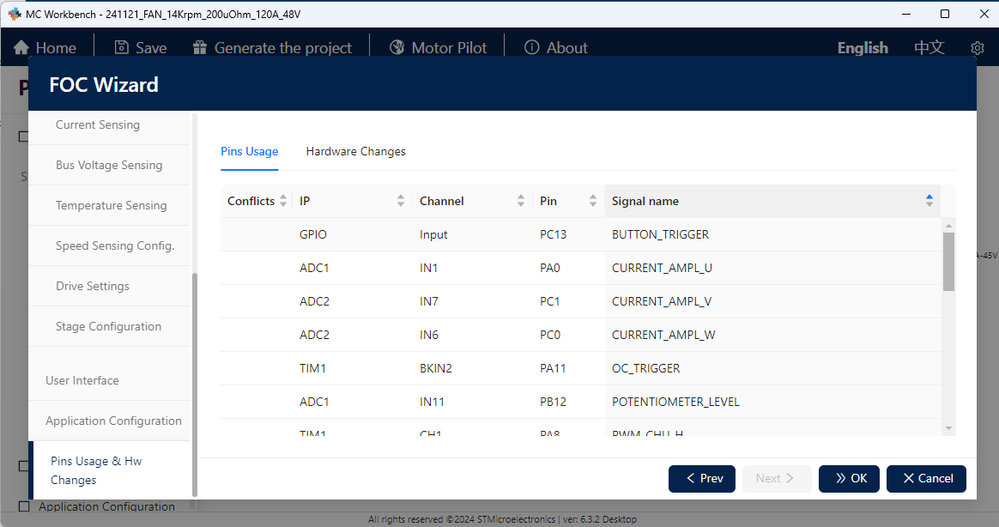Click the MC Workbench app logo icon
Image resolution: width=999 pixels, height=527 pixels.
pos(14,14)
